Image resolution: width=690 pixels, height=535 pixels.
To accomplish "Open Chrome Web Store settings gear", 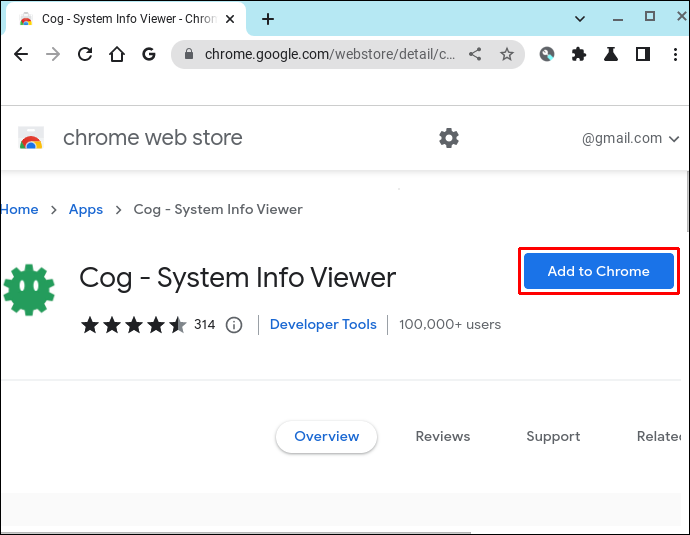I will tap(449, 138).
